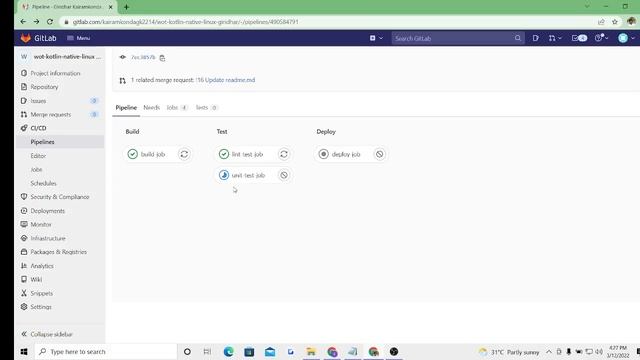Open Merge requests in sidebar
Image resolution: width=640 pixels, height=360 pixels.
point(51,115)
